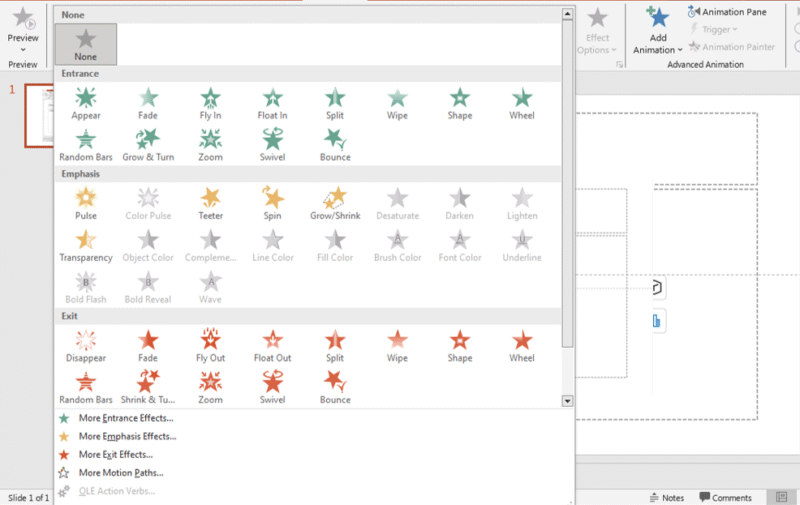Select the Disappear exit animation
800x505 pixels.
(86, 346)
